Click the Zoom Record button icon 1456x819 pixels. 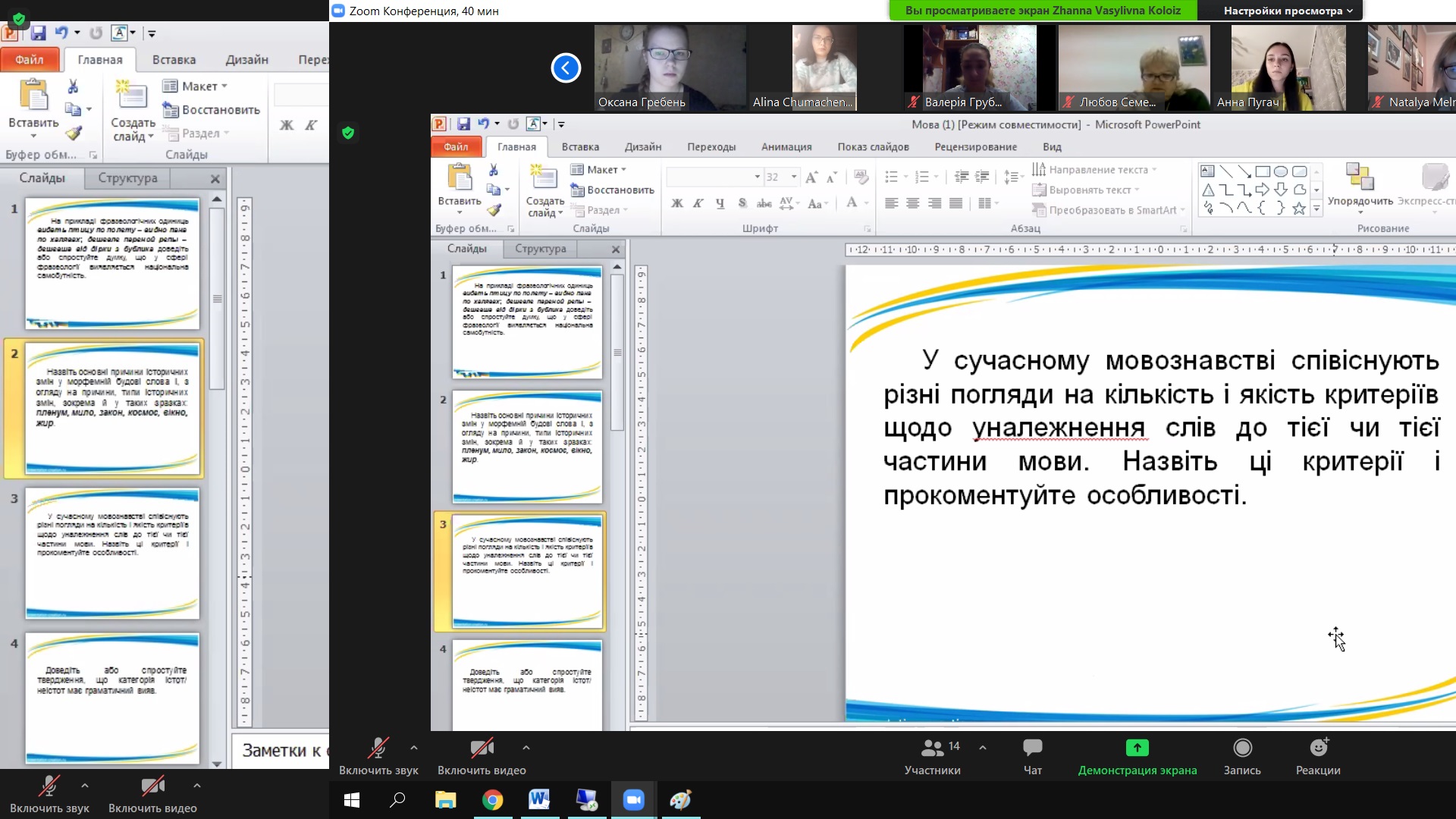tap(1241, 748)
